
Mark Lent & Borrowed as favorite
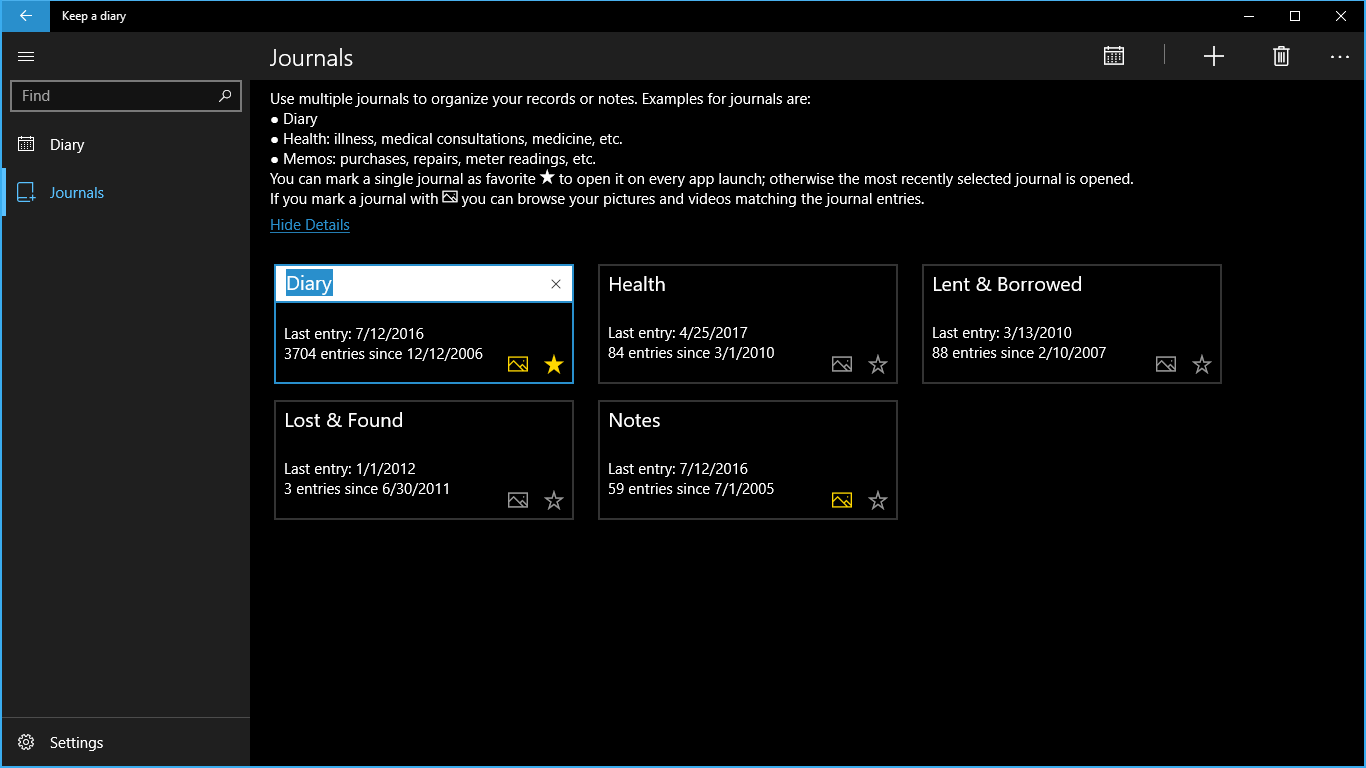[x=1202, y=364]
